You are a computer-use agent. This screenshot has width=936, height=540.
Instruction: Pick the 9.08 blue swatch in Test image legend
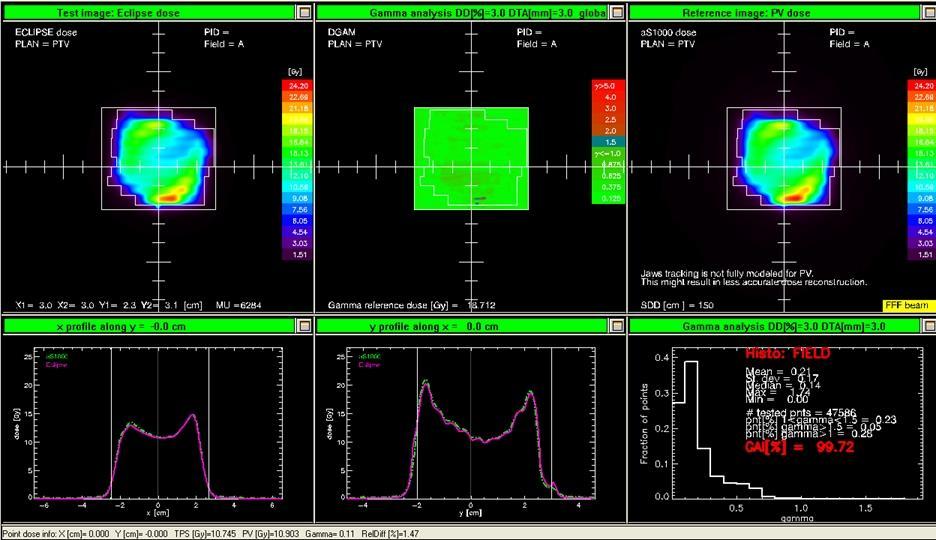296,199
